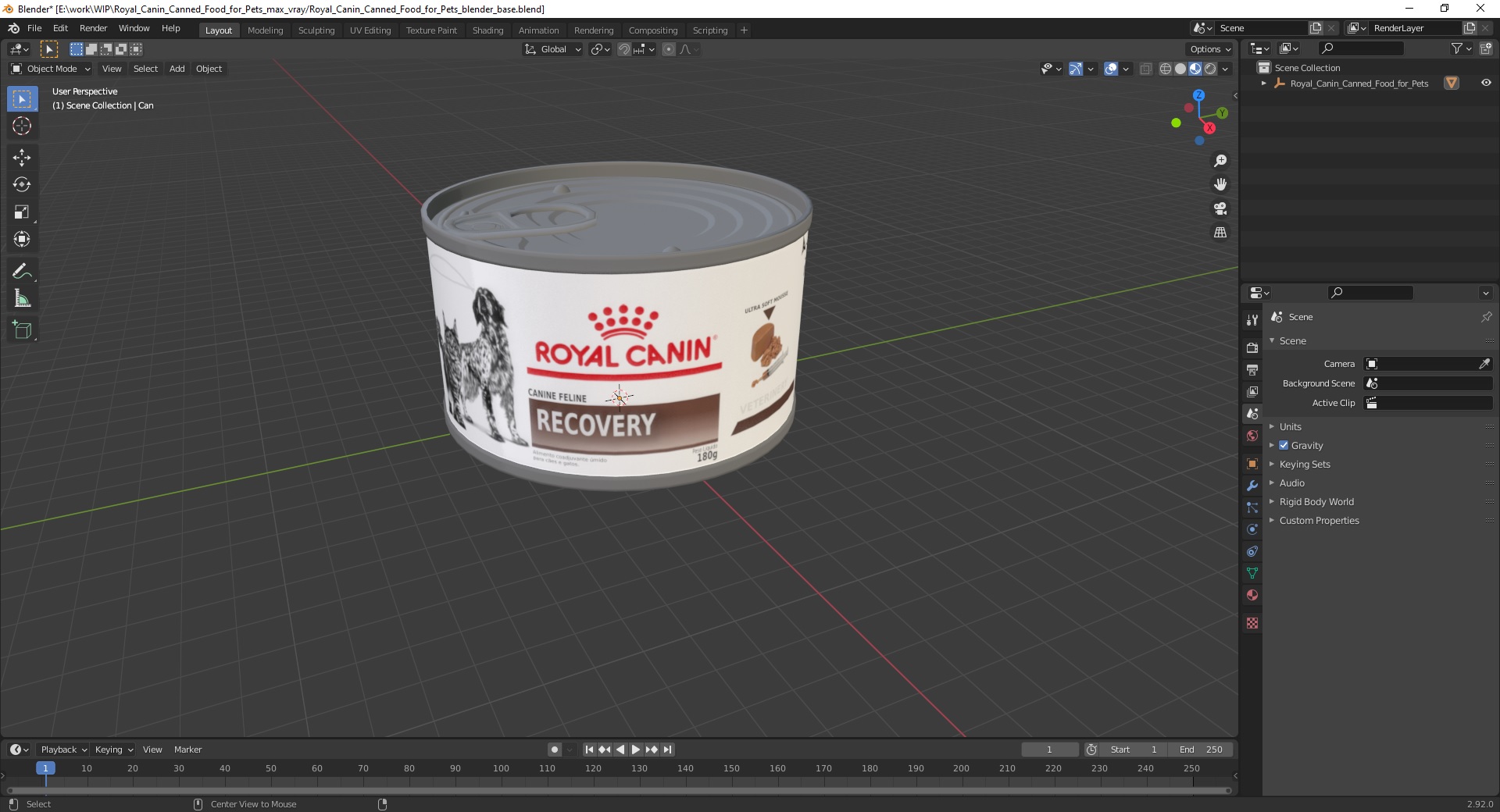This screenshot has width=1500, height=812.
Task: Open the Output properties tab
Action: (1252, 369)
